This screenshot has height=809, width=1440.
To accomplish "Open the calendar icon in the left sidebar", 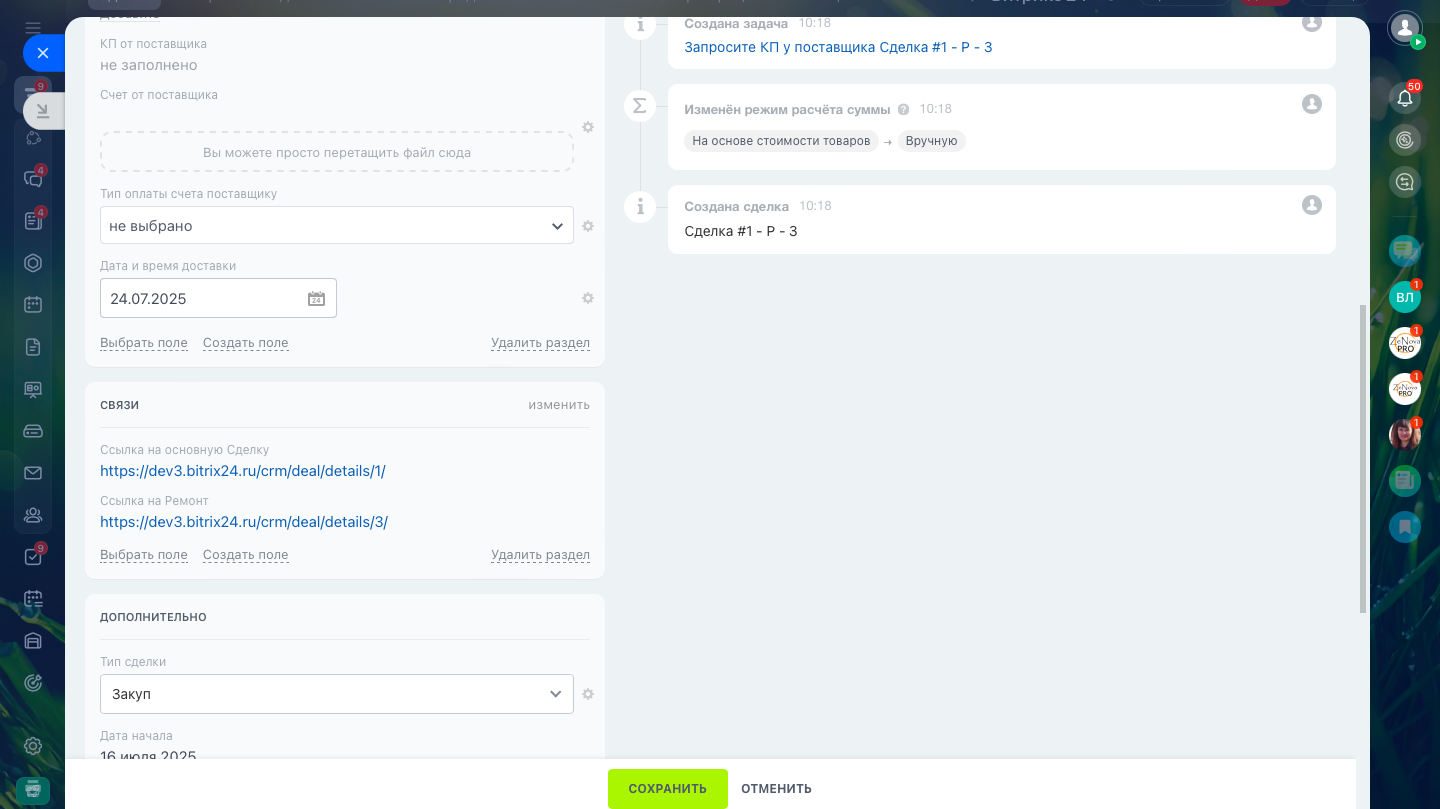I will tap(33, 305).
